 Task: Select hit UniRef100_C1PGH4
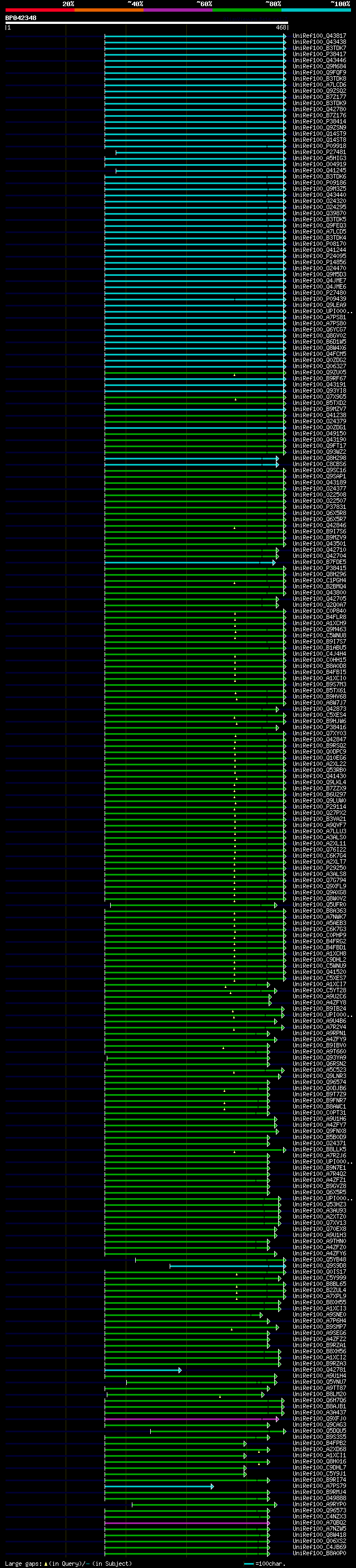tap(319, 580)
